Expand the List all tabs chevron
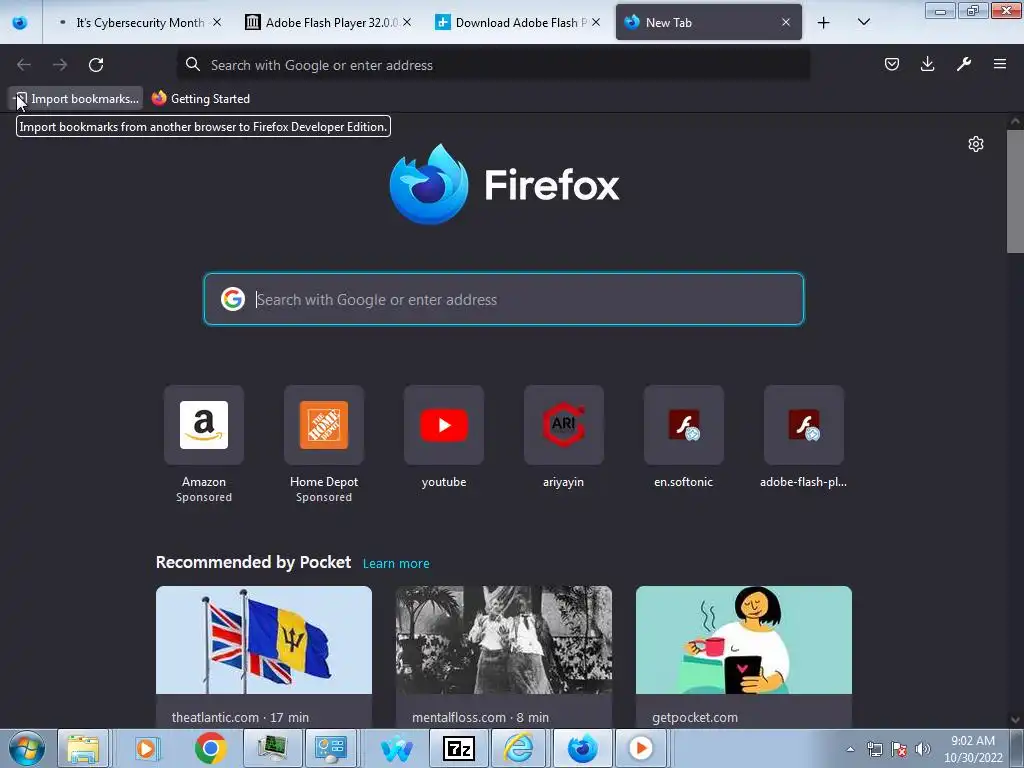The width and height of the screenshot is (1024, 768). (863, 22)
